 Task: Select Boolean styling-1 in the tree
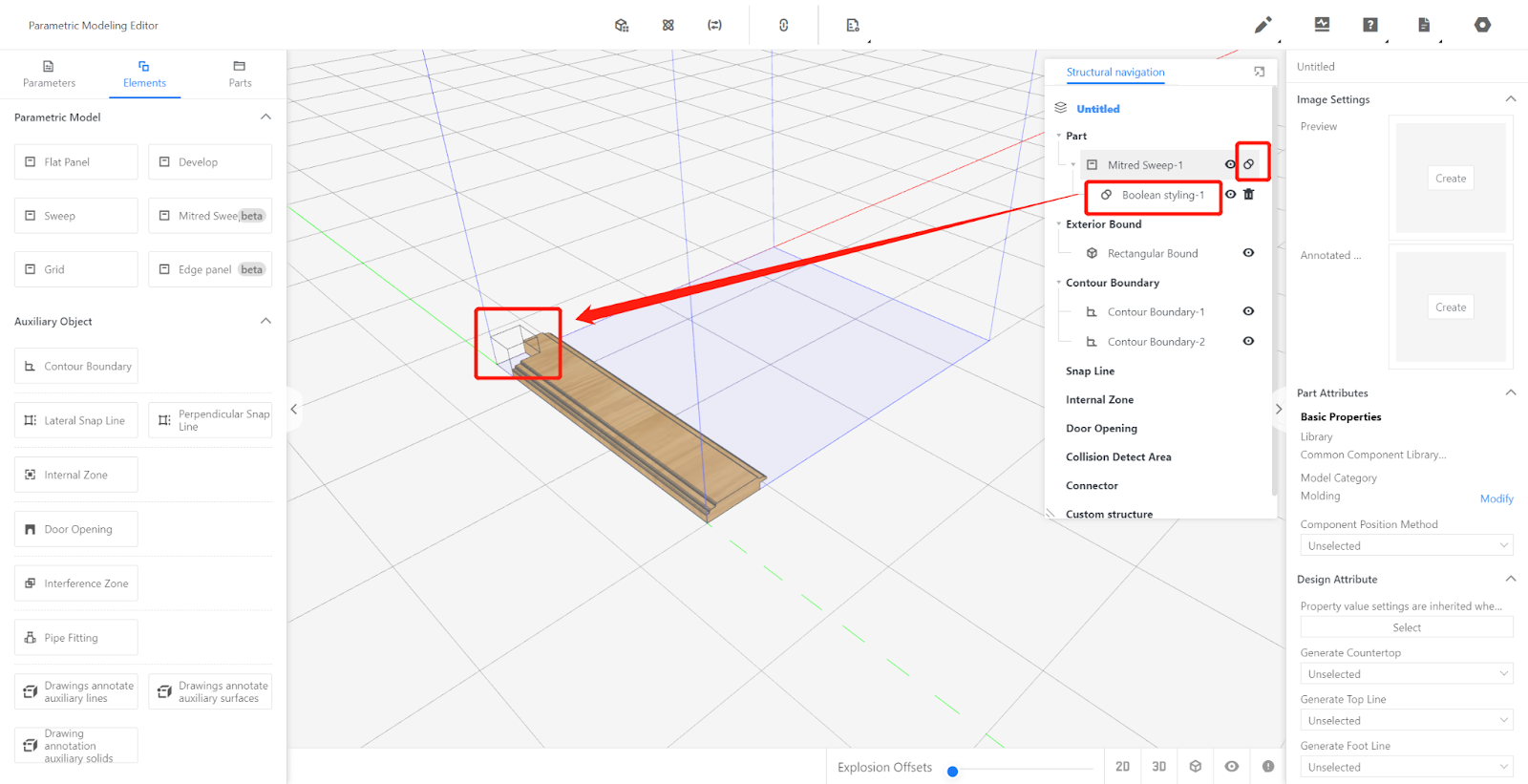(x=1161, y=195)
